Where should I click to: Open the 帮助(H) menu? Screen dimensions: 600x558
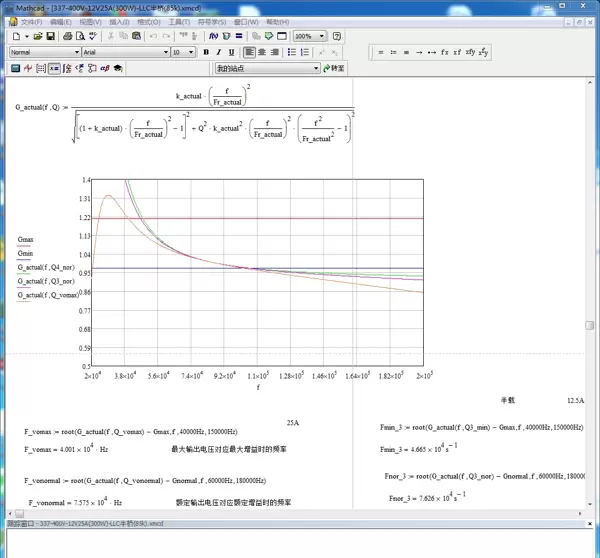click(276, 21)
